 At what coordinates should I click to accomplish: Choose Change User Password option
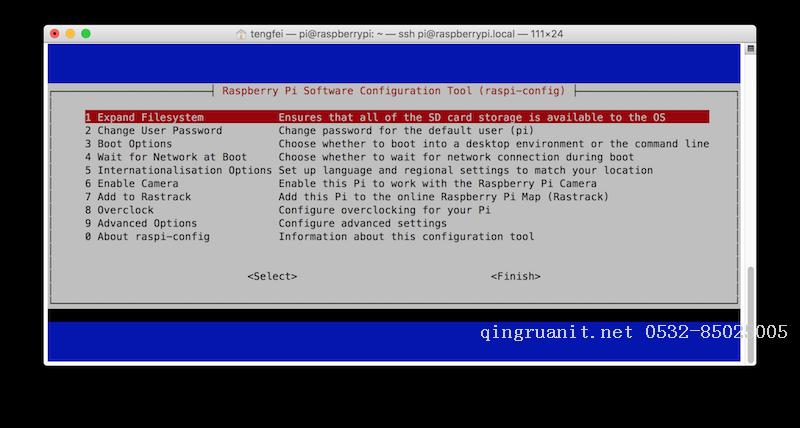tap(154, 131)
